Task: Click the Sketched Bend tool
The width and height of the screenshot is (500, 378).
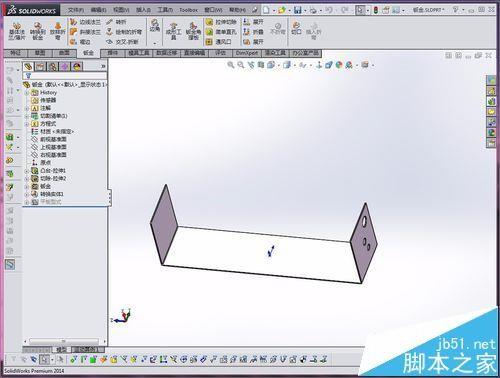Action: click(x=124, y=32)
